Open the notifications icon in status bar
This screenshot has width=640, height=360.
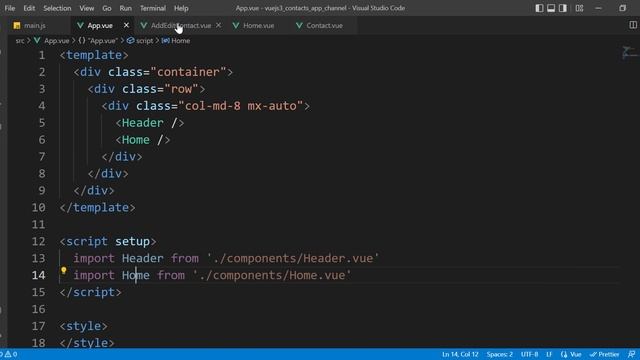(x=631, y=354)
